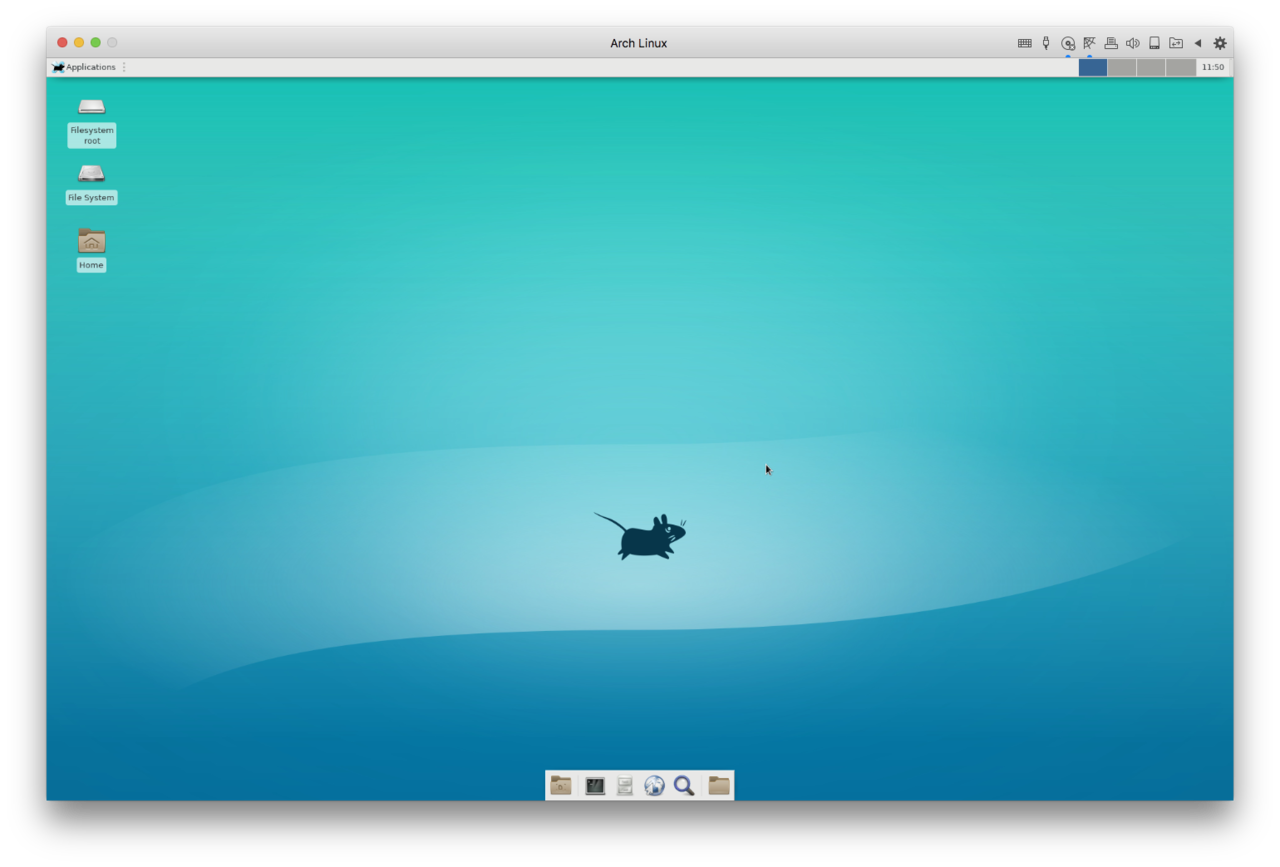The height and width of the screenshot is (867, 1280).
Task: Open the USB devices status icon
Action: (1046, 43)
